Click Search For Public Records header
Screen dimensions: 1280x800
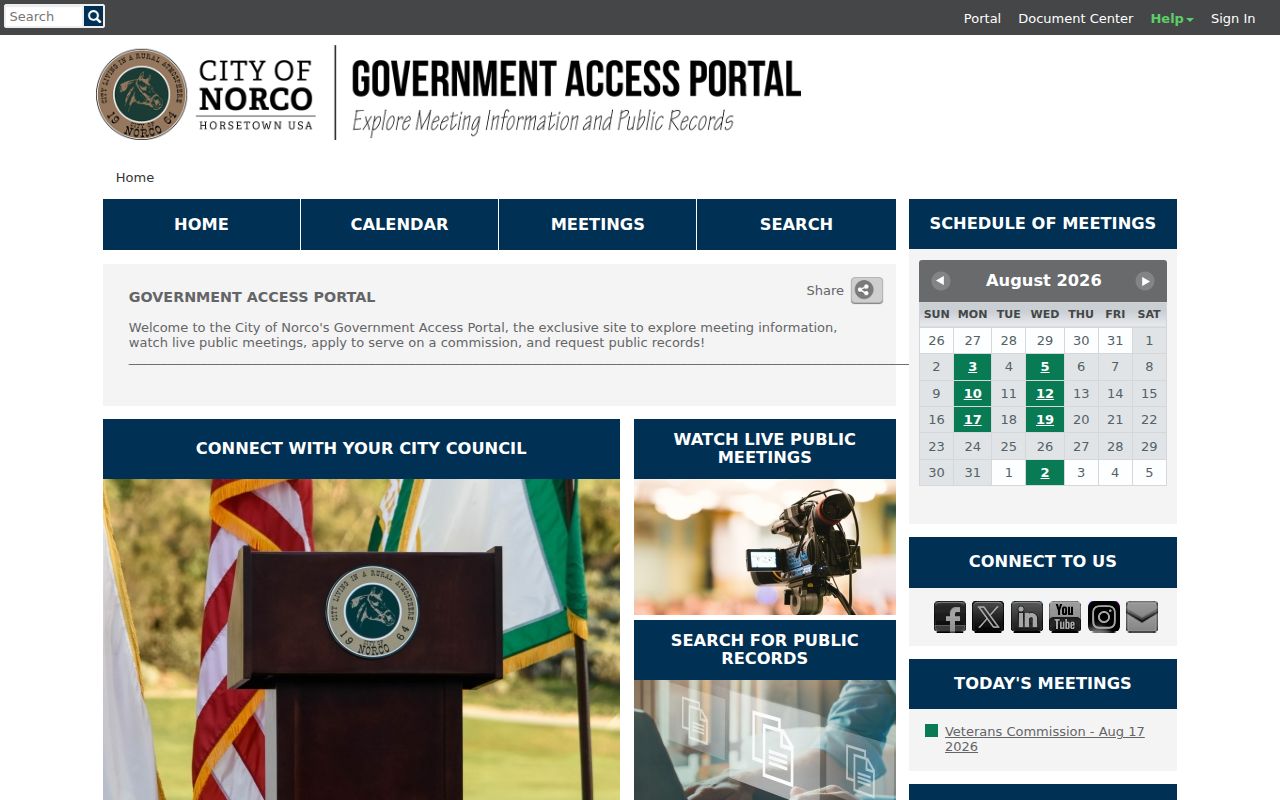click(x=765, y=649)
